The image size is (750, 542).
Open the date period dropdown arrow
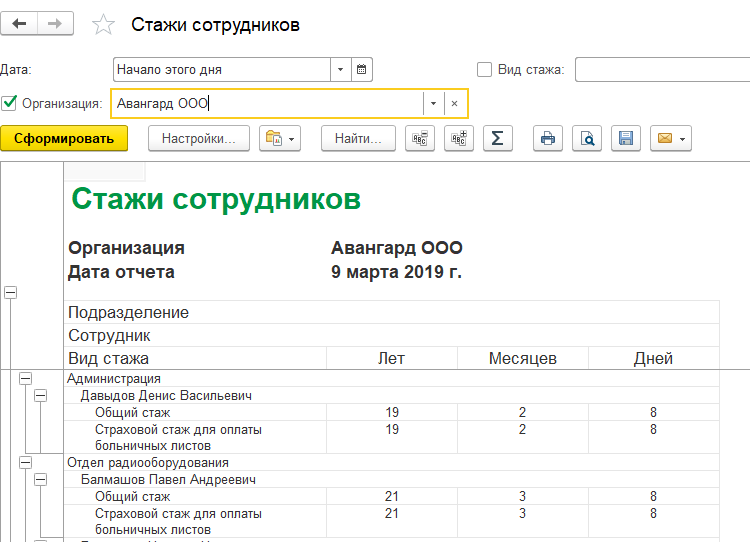click(x=340, y=70)
